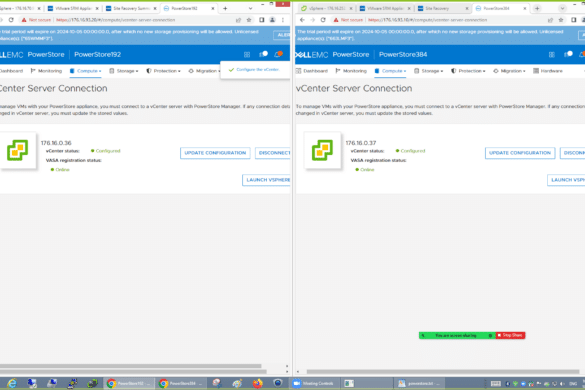Click LAUNCH VSPHERE in PowerStore384 window
The width and height of the screenshot is (585, 390).
point(566,180)
